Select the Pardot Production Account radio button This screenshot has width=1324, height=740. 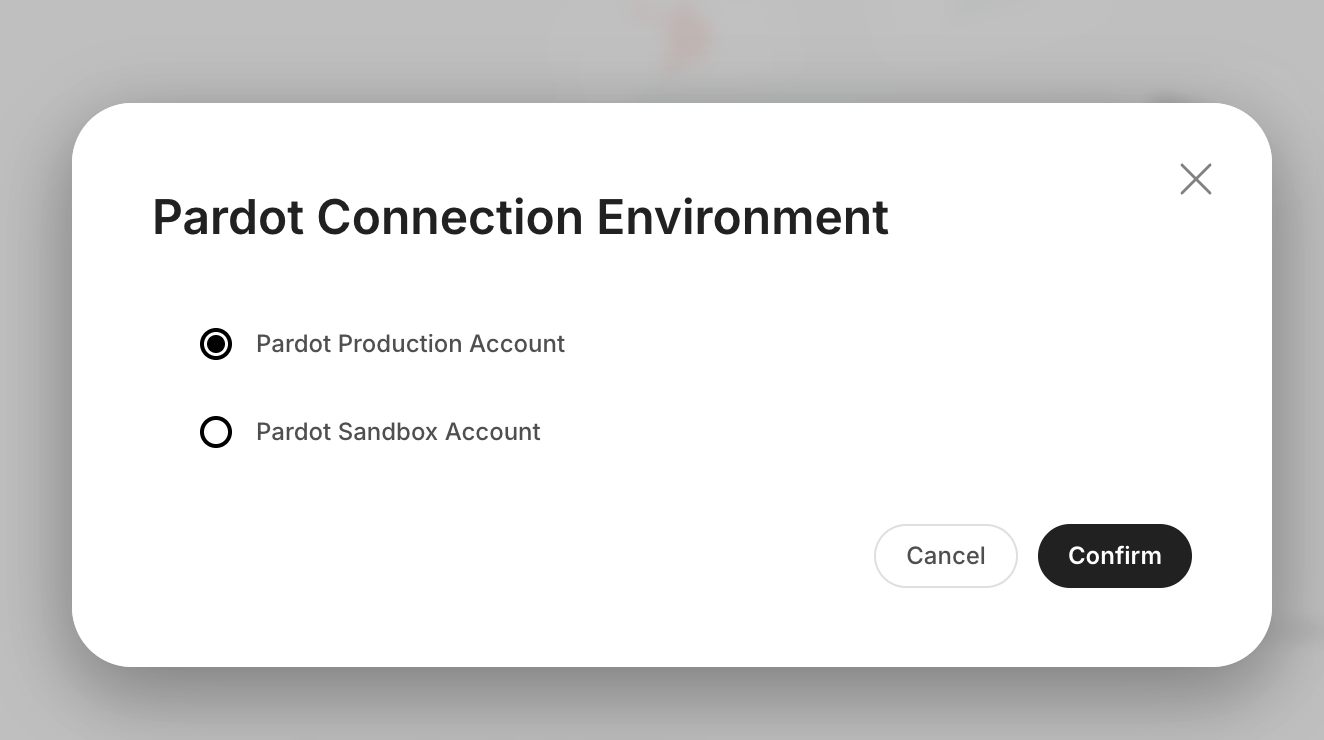(216, 344)
